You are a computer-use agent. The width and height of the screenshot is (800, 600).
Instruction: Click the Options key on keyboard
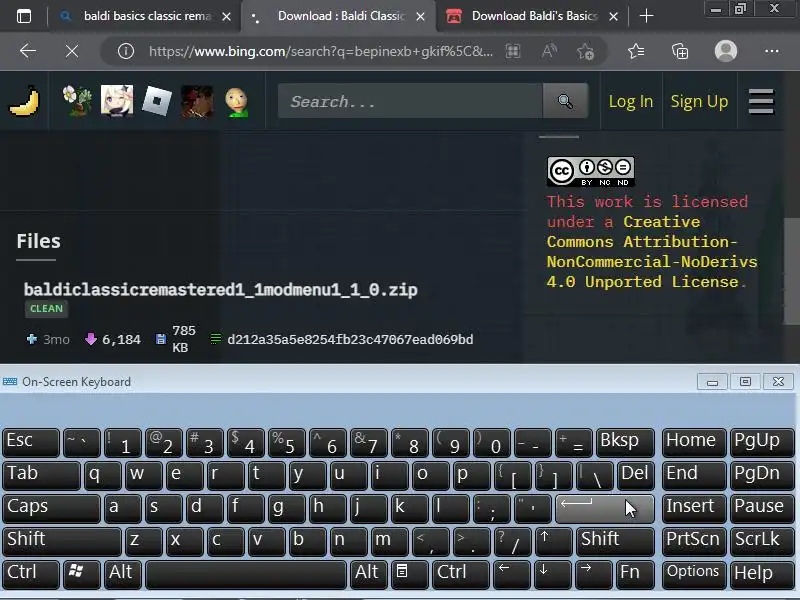click(x=692, y=573)
